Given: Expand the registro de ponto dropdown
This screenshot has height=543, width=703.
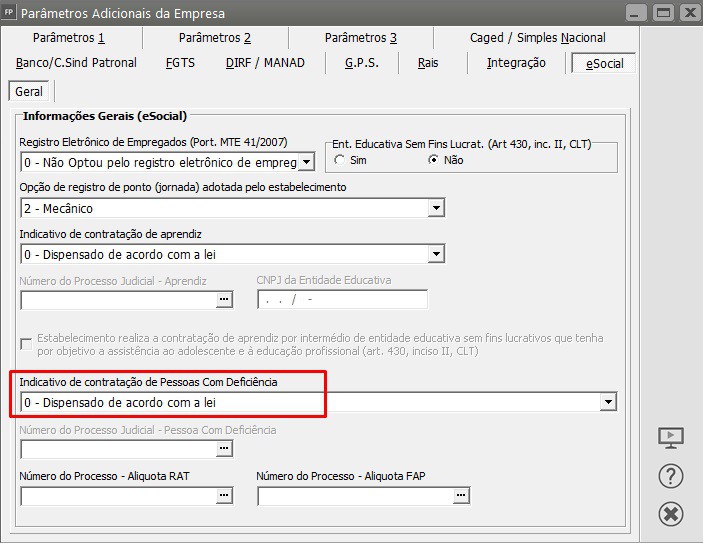Looking at the screenshot, I should pyautogui.click(x=436, y=208).
